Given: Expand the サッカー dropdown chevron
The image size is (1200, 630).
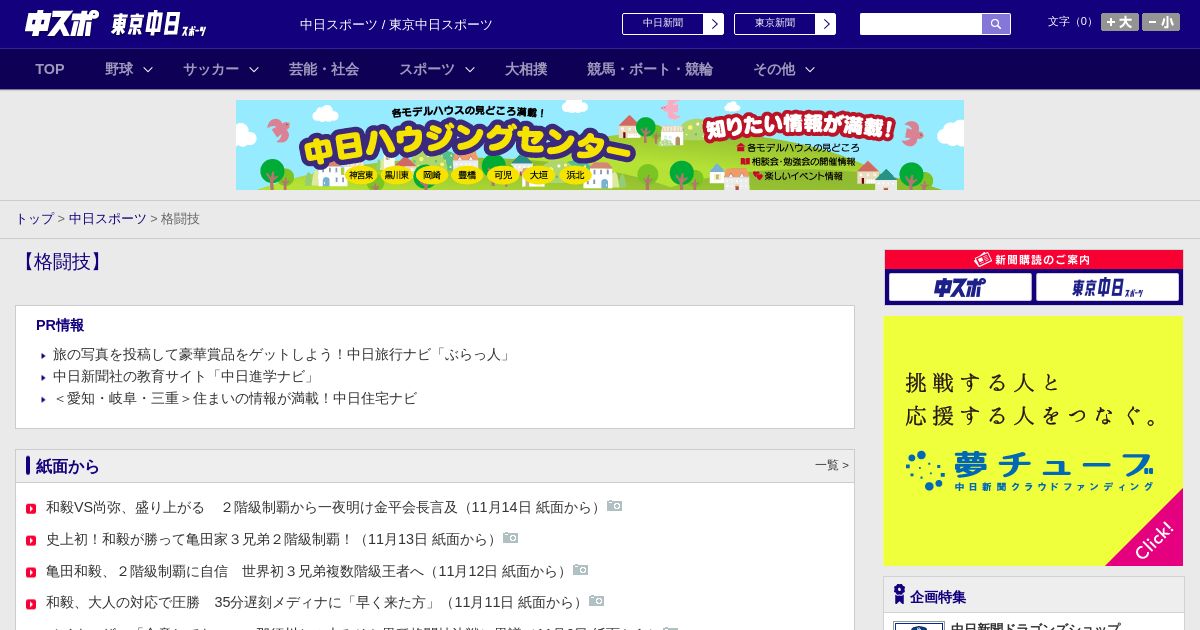Looking at the screenshot, I should pos(254,69).
